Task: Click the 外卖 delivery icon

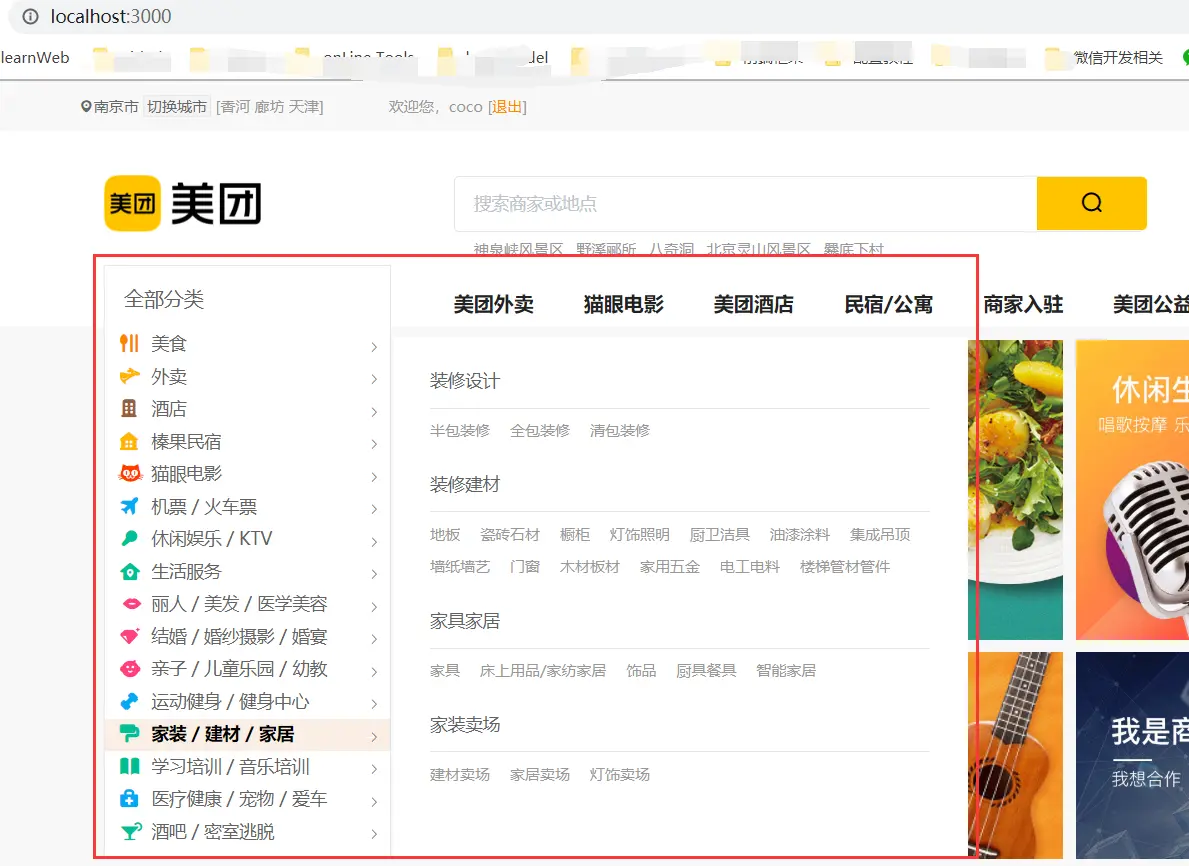Action: (x=130, y=376)
